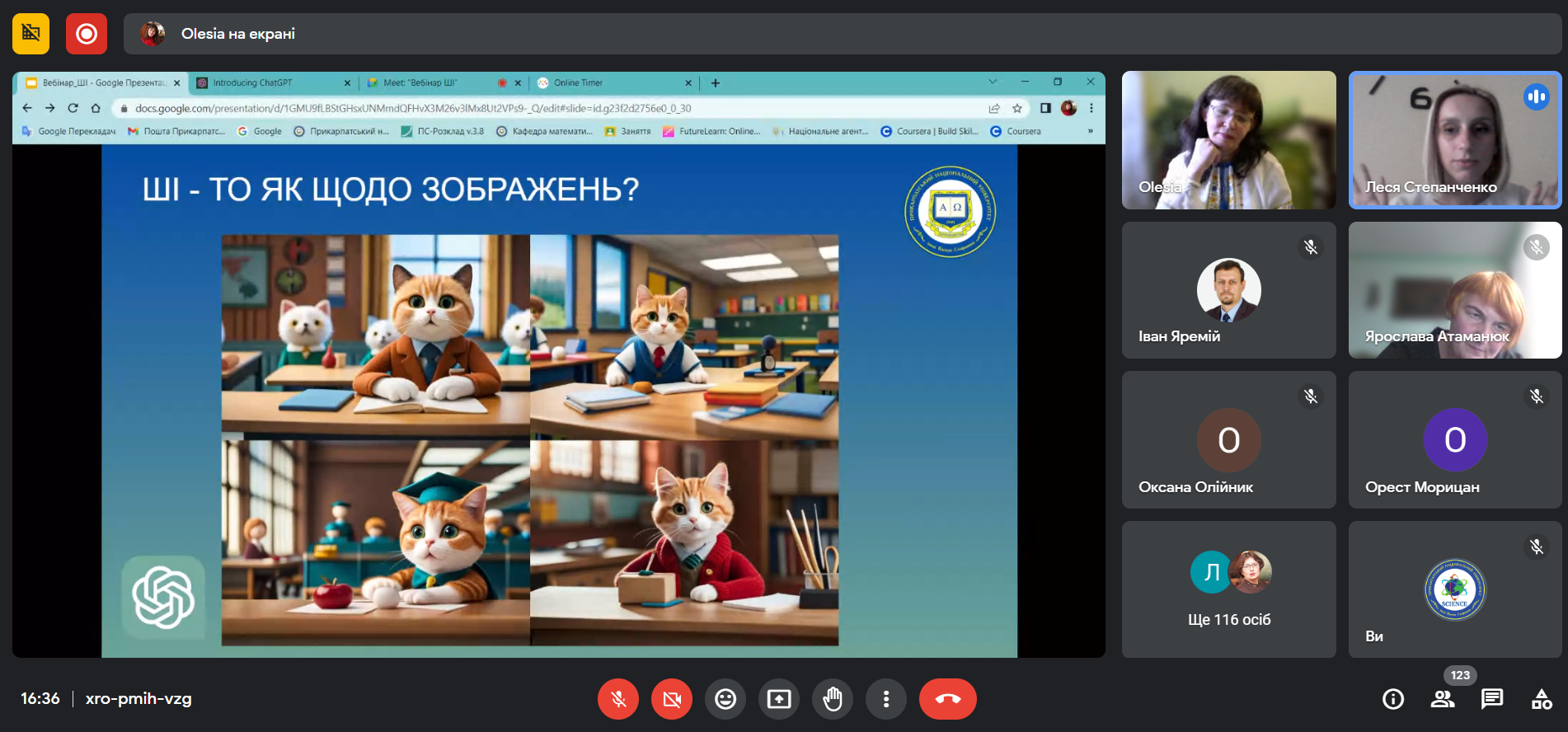Open more options three-dot menu
The height and width of the screenshot is (732, 1568).
click(886, 699)
